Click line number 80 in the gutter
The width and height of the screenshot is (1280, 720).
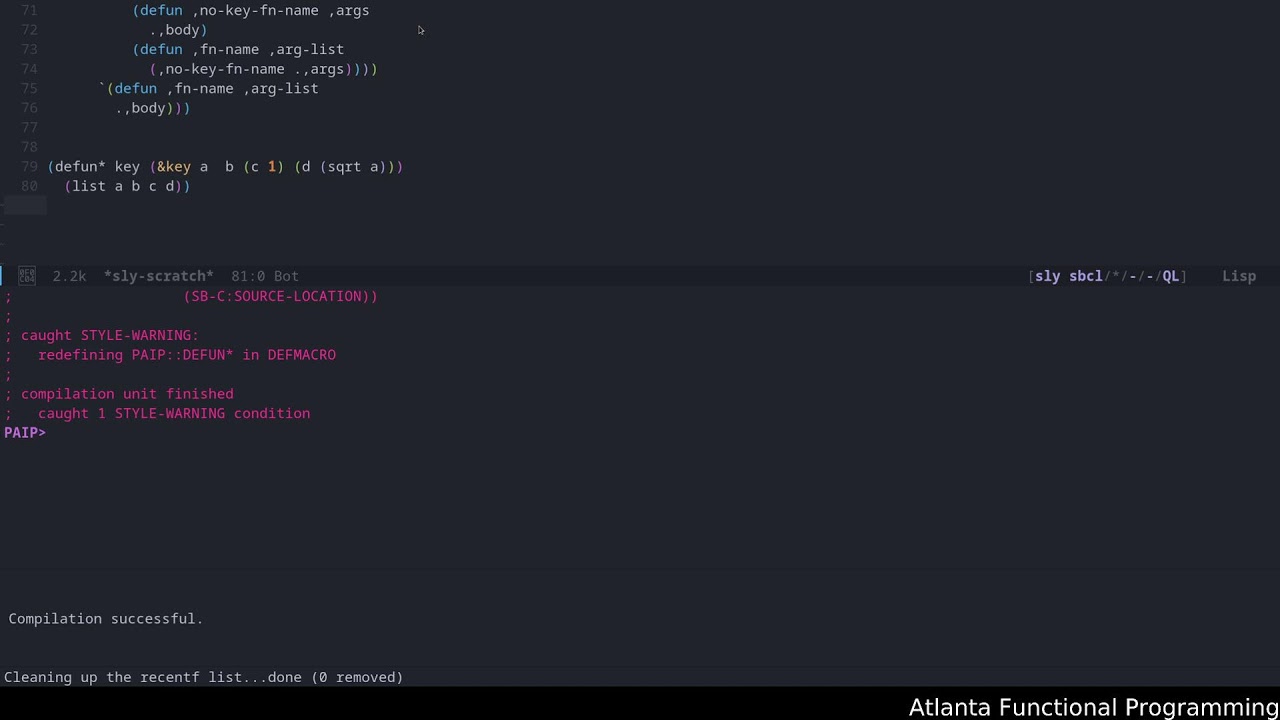click(x=29, y=186)
